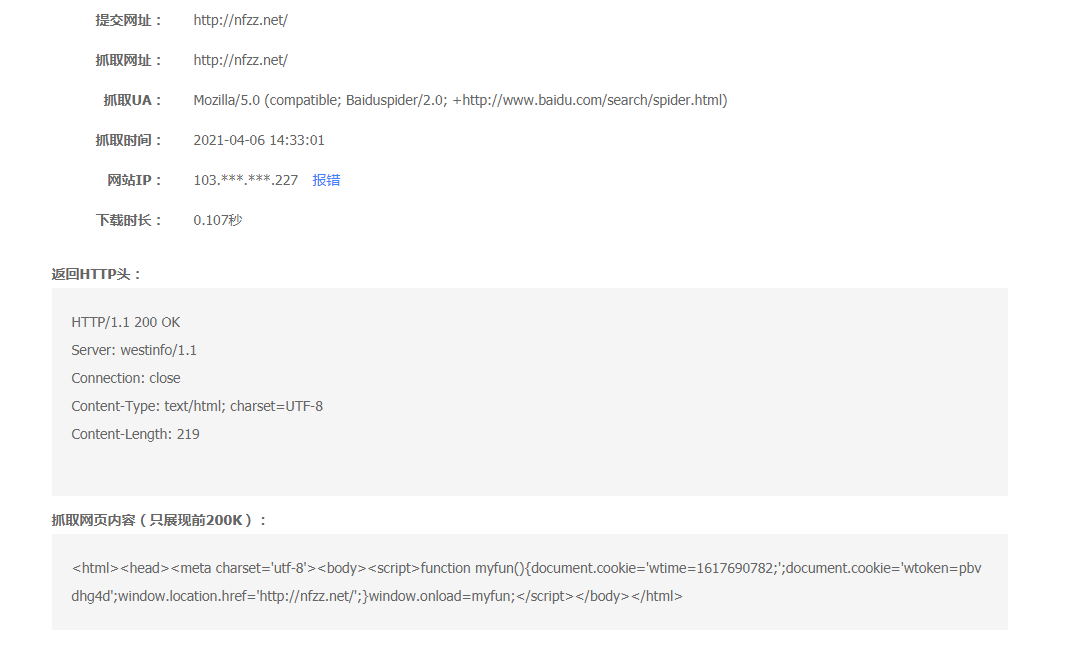This screenshot has height=650, width=1069.
Task: Click the Content-Length: 219 header line
Action: pyautogui.click(x=135, y=434)
